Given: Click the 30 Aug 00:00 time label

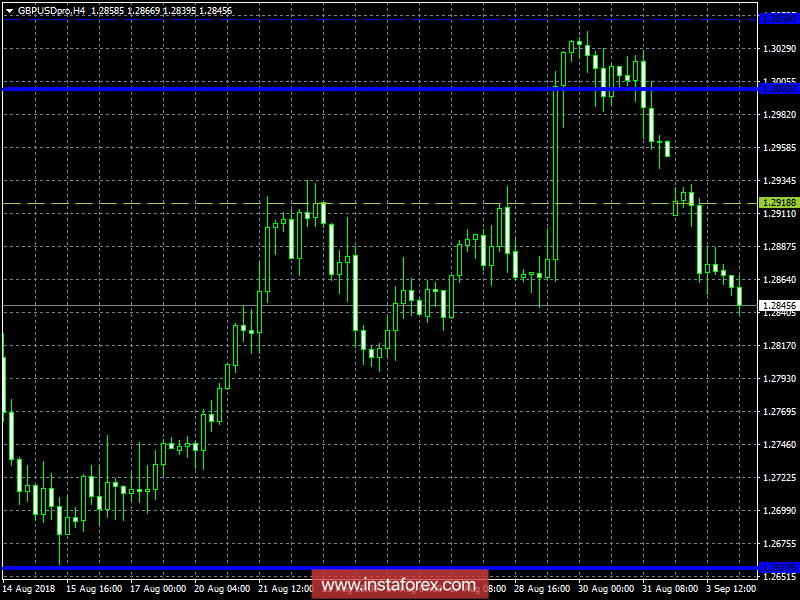Looking at the screenshot, I should tap(606, 589).
